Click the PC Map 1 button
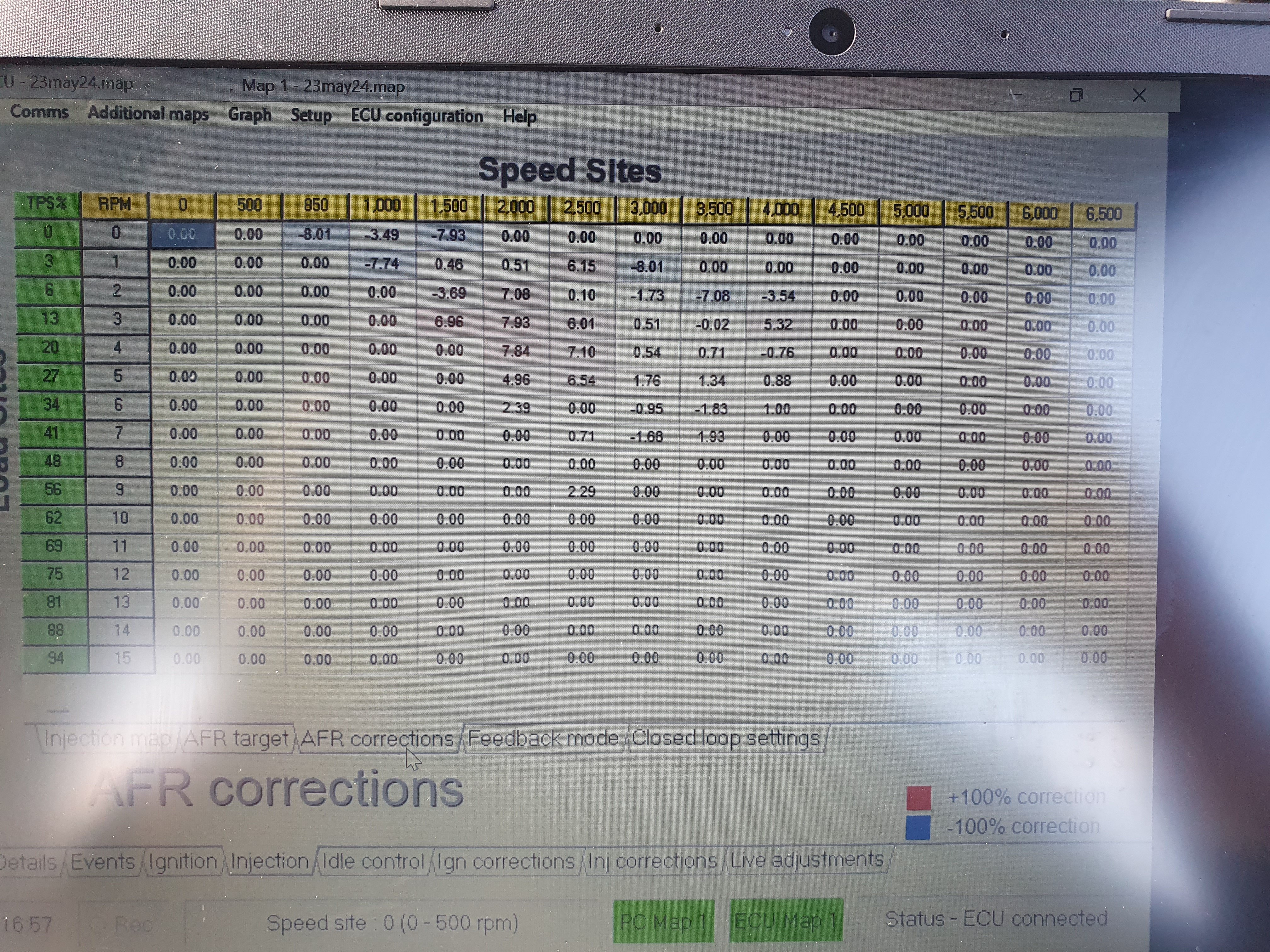 [663, 921]
